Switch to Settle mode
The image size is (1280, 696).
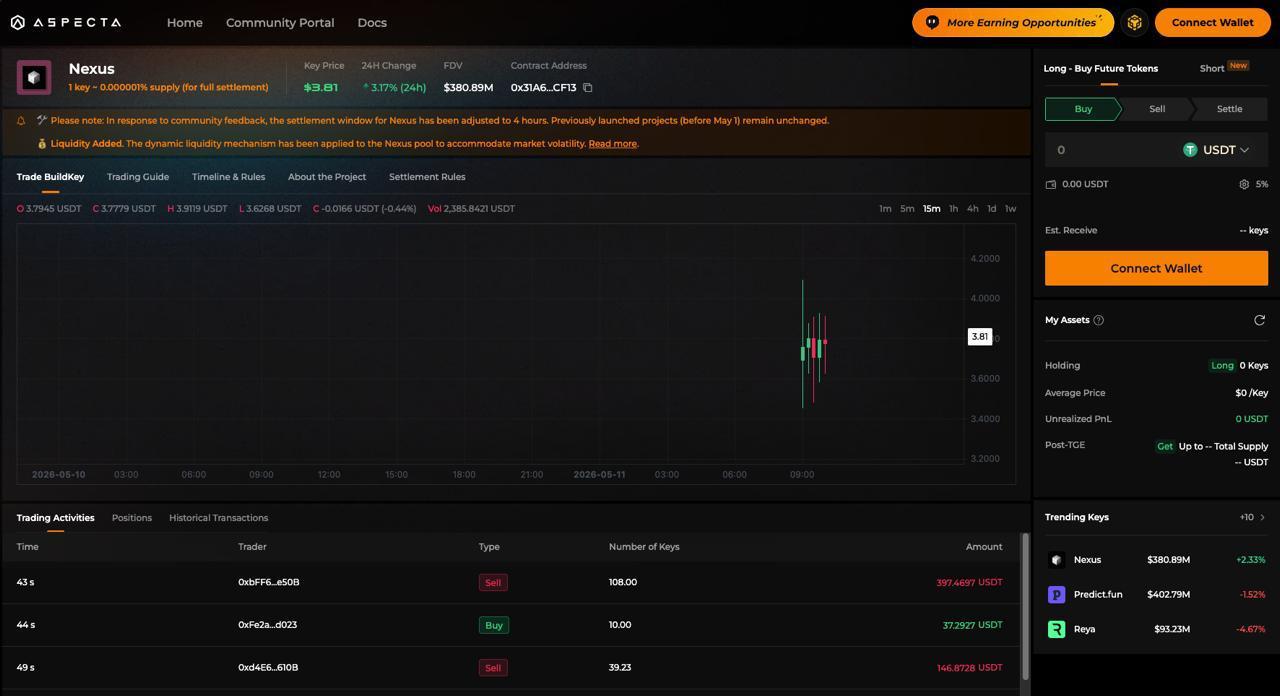click(x=1230, y=109)
